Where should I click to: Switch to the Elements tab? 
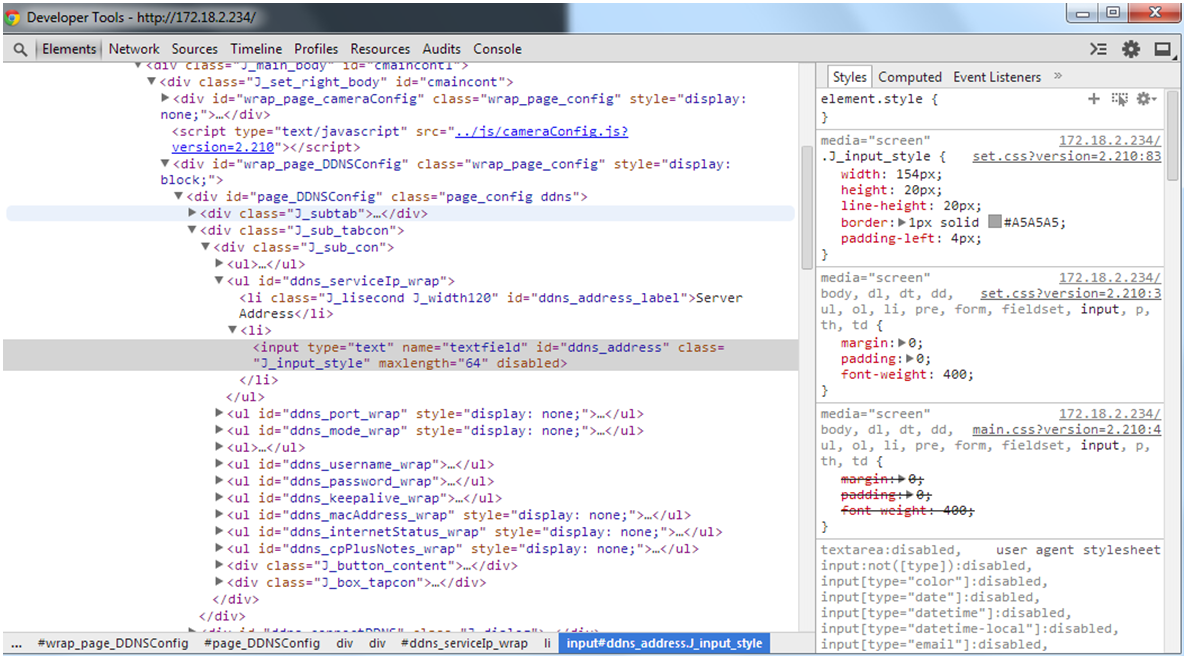tap(69, 49)
